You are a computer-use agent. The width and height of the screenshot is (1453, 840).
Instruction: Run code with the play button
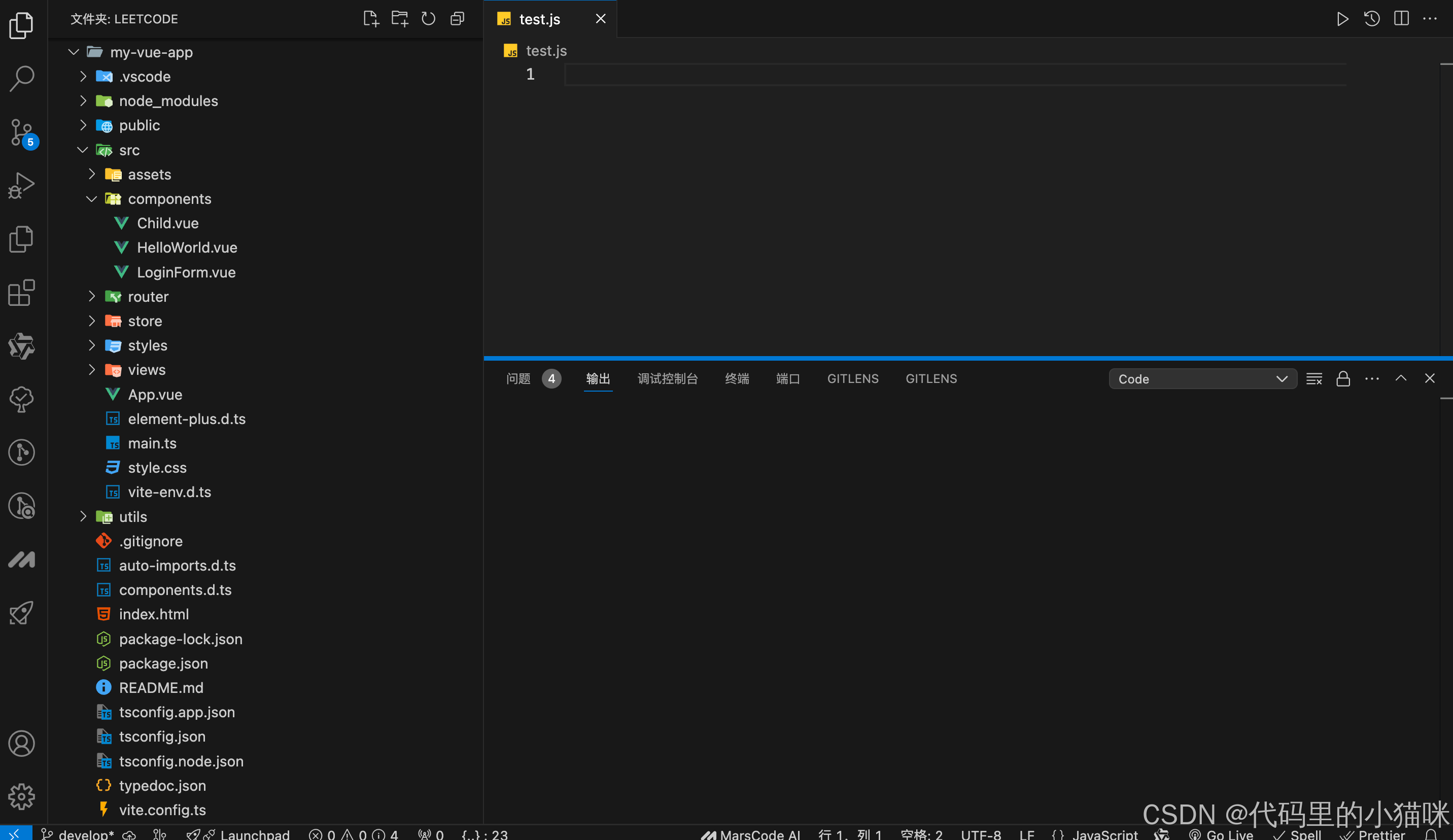point(1342,19)
